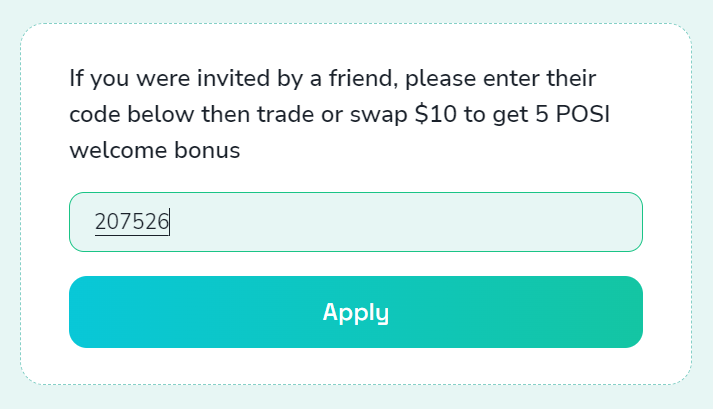
Task: Click the words "welcome bonus"
Action: [154, 151]
